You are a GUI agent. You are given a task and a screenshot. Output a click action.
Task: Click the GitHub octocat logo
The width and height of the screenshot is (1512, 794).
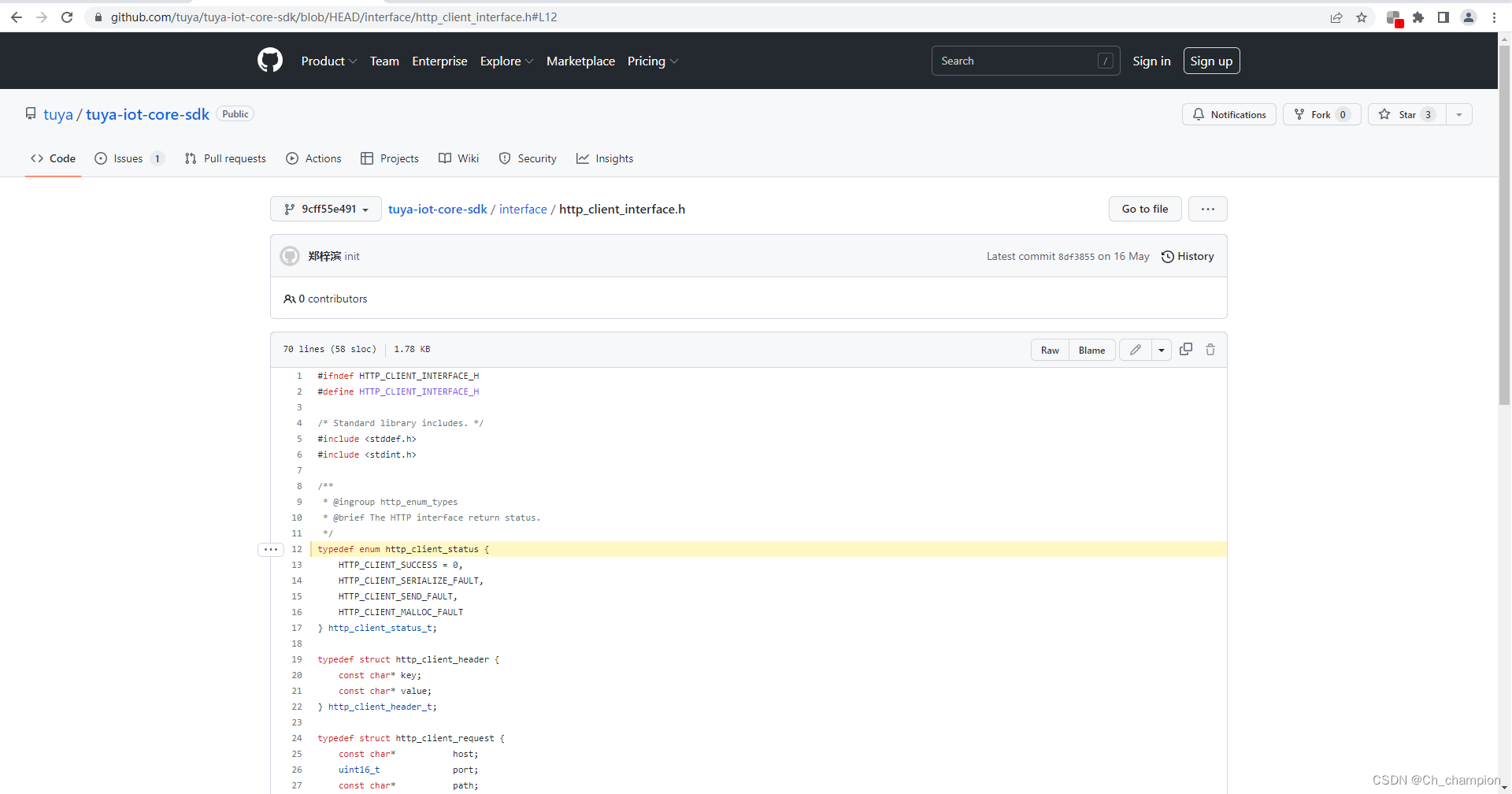(x=270, y=61)
